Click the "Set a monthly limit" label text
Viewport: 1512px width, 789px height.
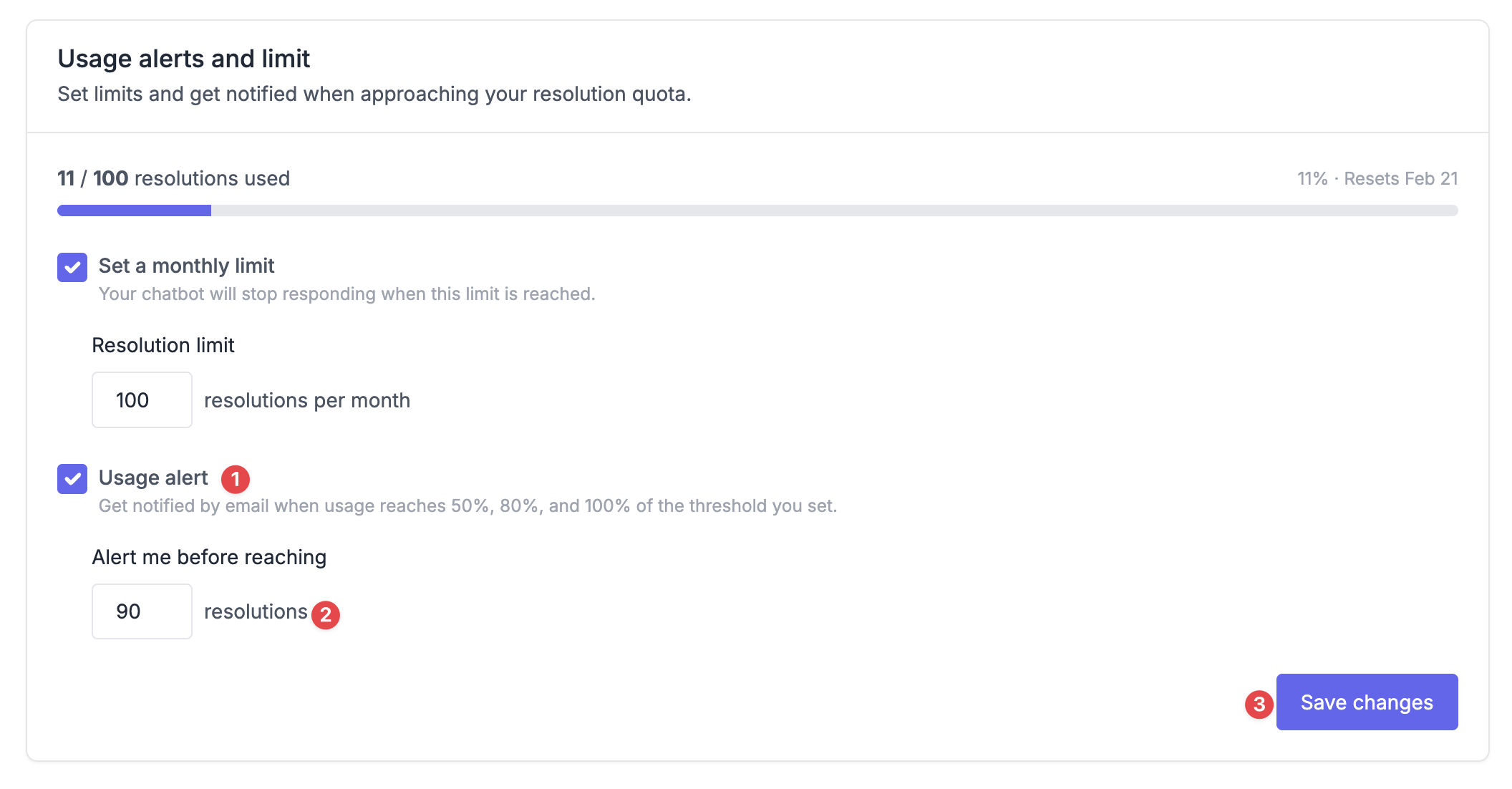pyautogui.click(x=186, y=266)
